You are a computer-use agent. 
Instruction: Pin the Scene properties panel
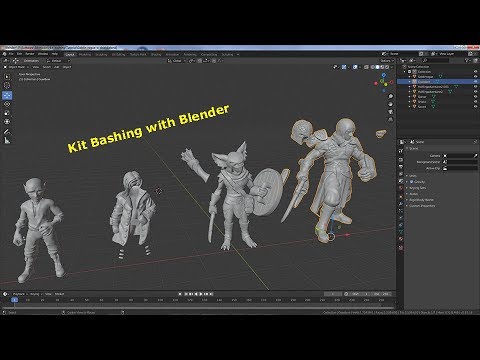[475, 142]
